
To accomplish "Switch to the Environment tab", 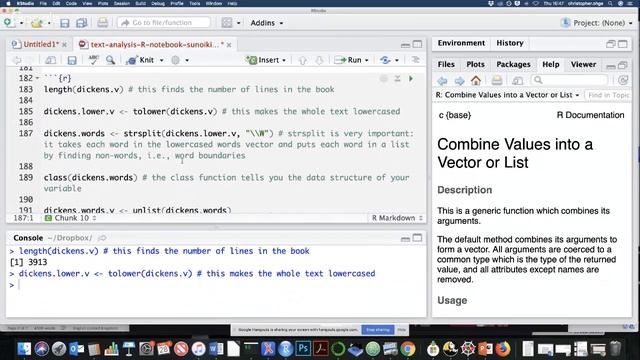I will 461,43.
